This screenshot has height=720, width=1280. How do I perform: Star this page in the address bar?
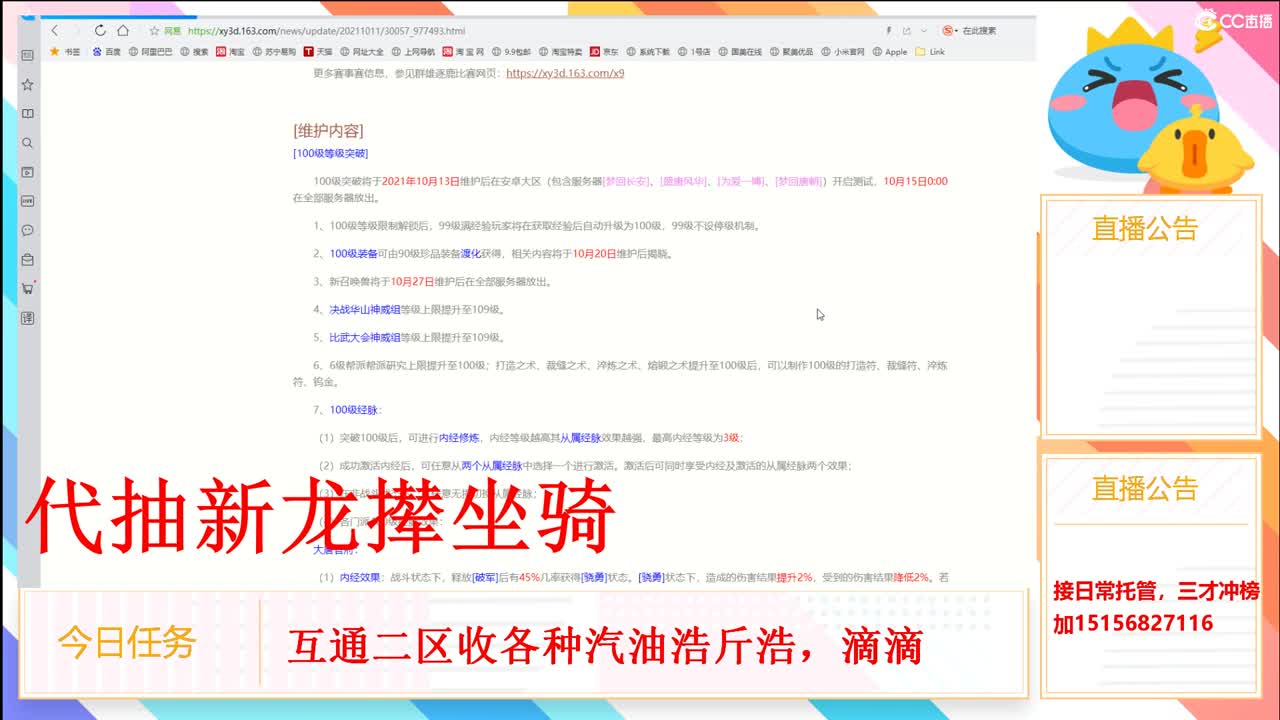[153, 31]
